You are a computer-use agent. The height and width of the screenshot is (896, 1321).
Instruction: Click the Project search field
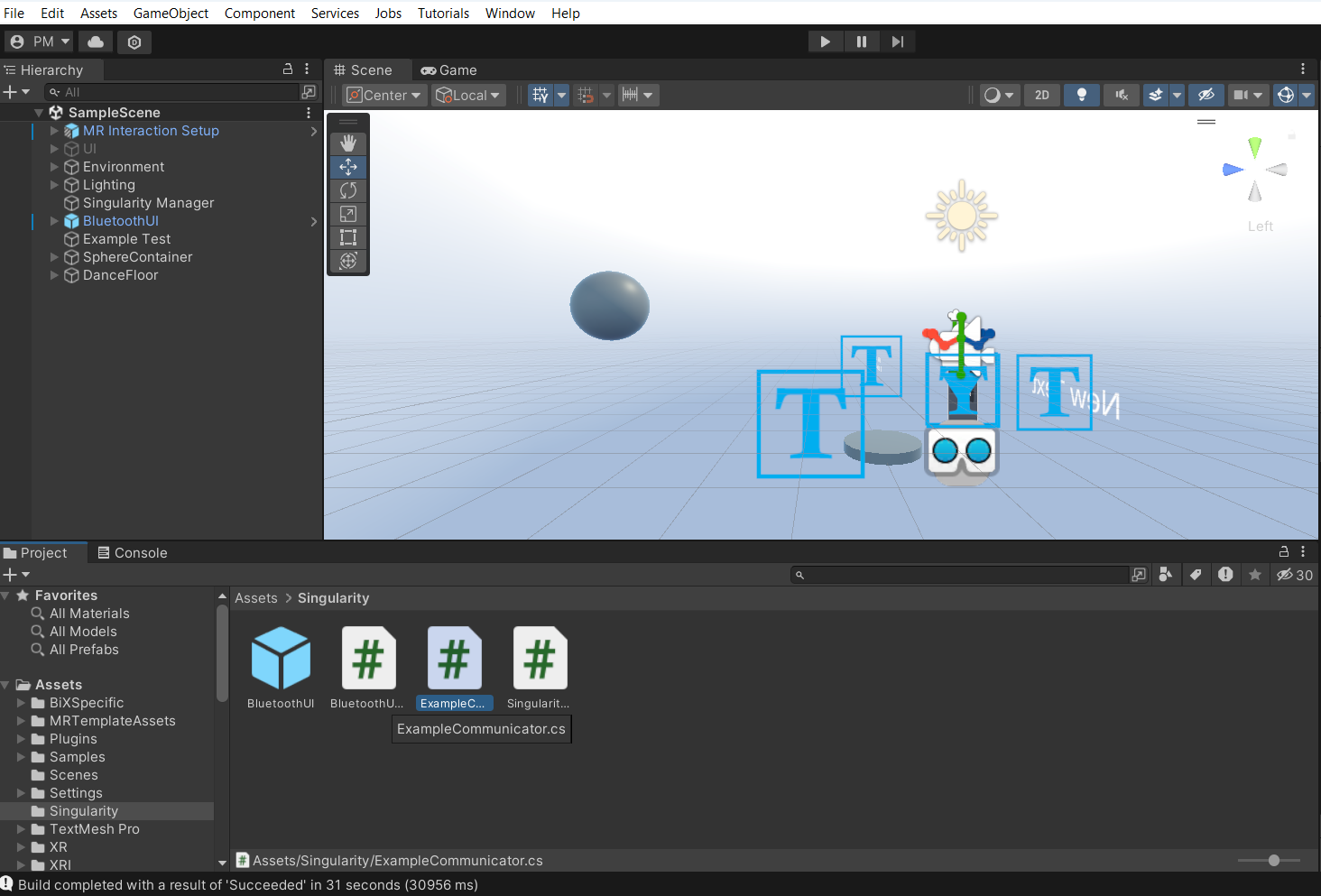point(960,575)
